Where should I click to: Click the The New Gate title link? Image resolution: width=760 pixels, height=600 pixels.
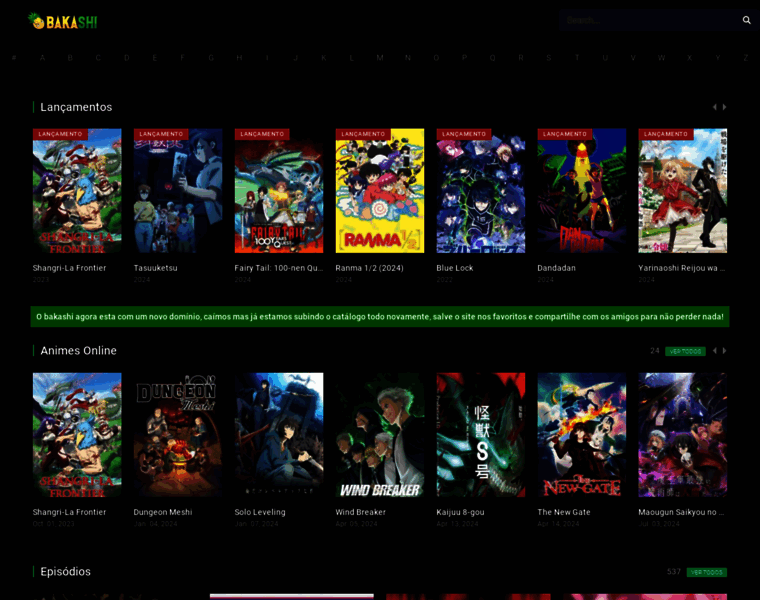click(564, 512)
